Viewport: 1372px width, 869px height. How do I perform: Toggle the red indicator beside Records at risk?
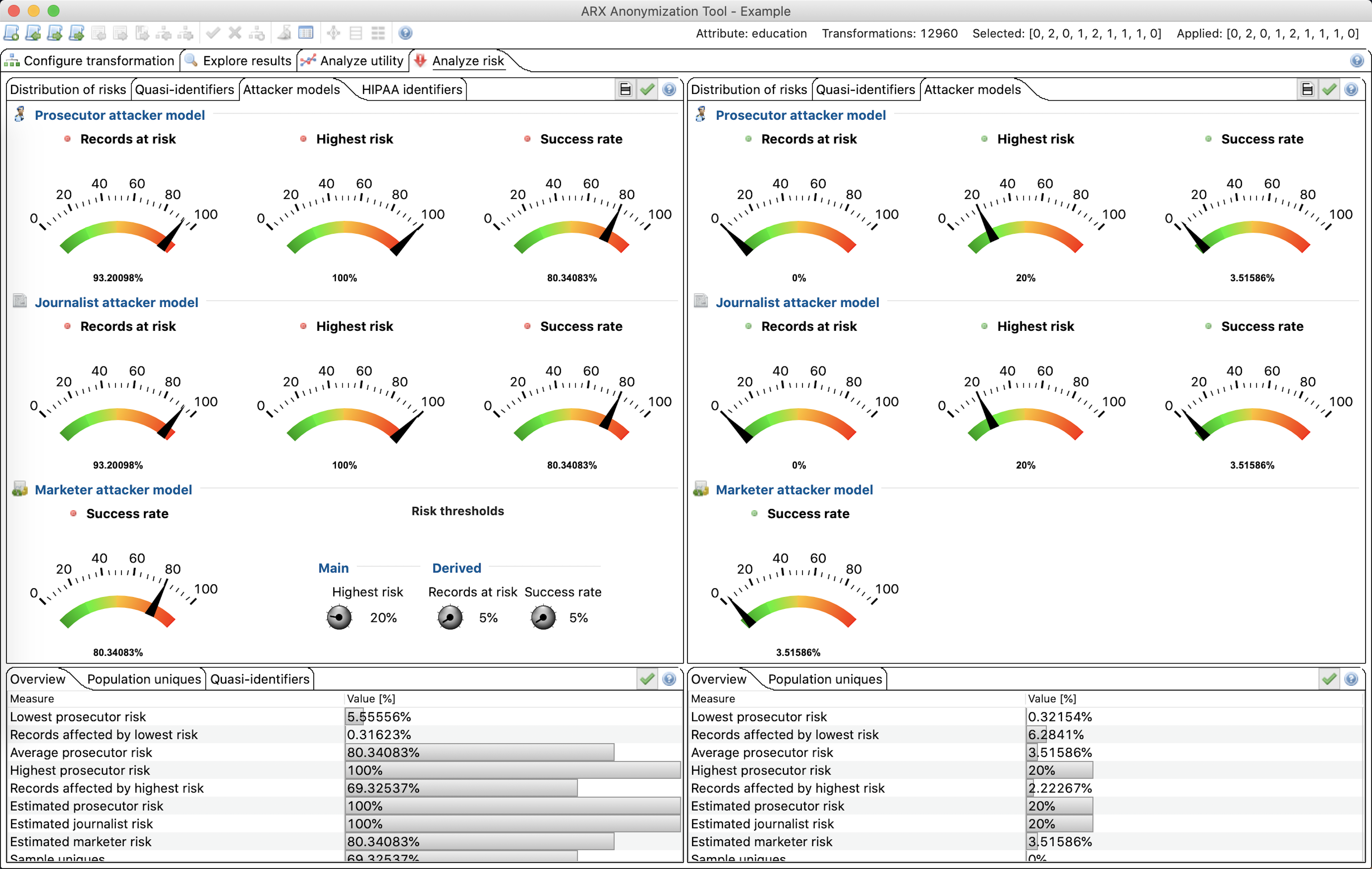coord(68,139)
